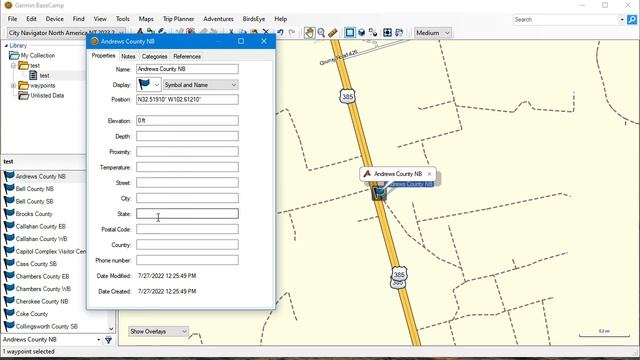Open the Trip Planner menu
Image resolution: width=640 pixels, height=360 pixels.
click(178, 19)
